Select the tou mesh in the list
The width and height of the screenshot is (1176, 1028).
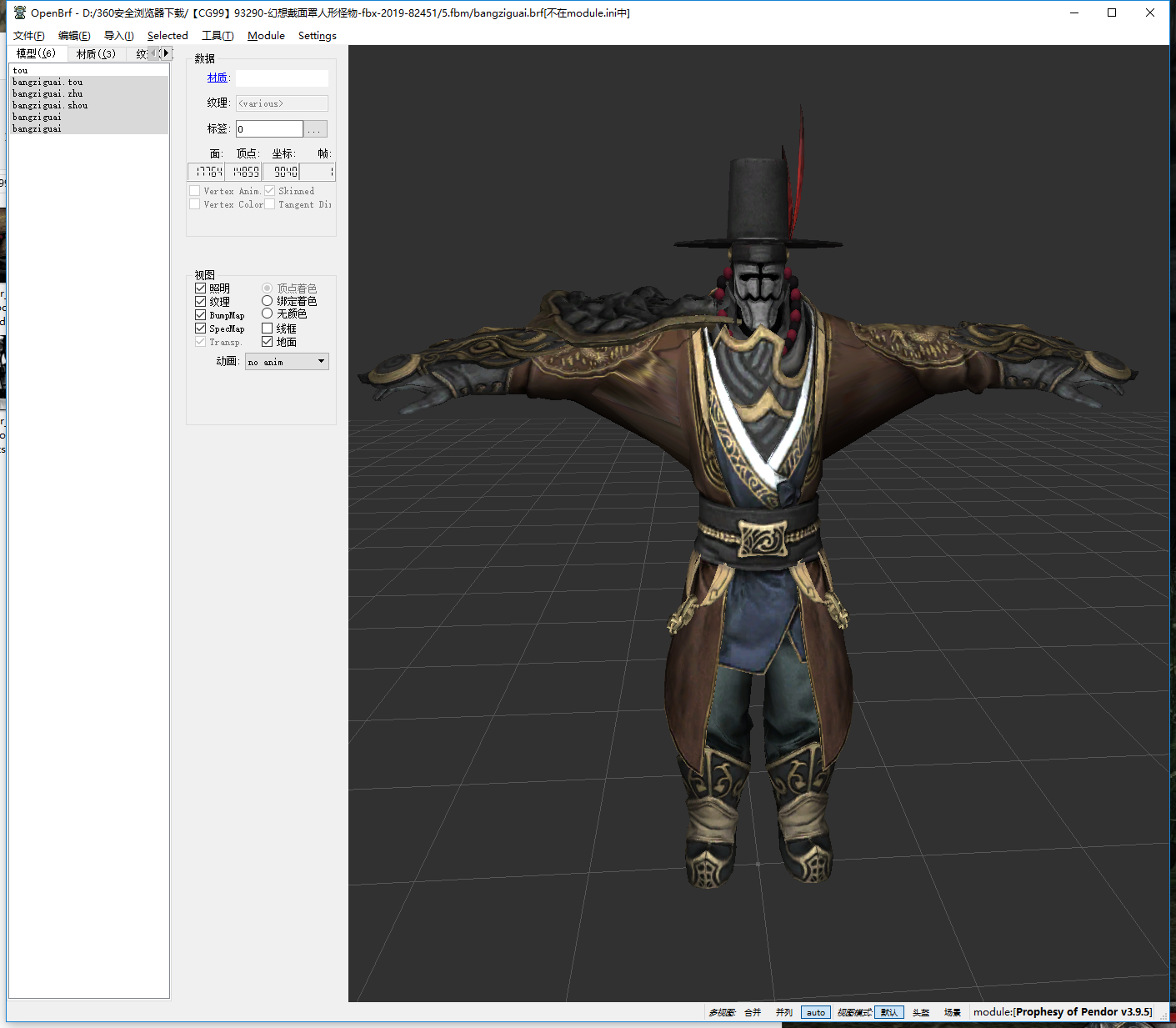point(88,70)
